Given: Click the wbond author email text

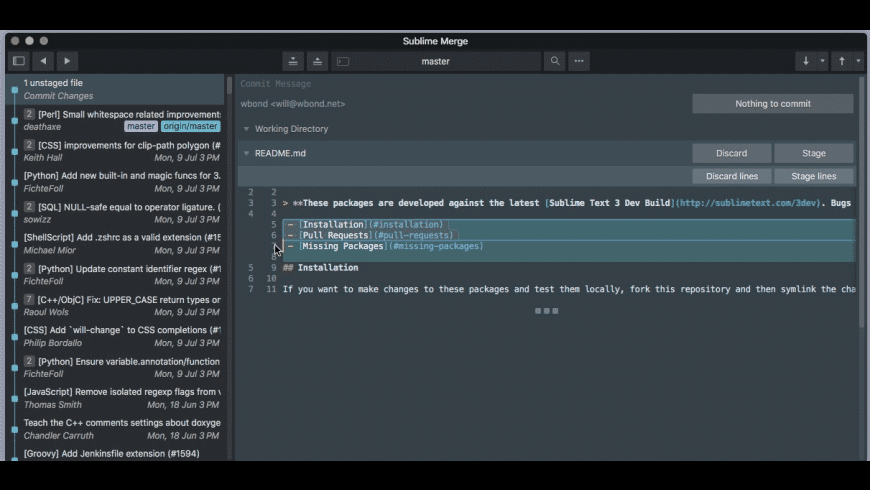Looking at the screenshot, I should pyautogui.click(x=292, y=104).
